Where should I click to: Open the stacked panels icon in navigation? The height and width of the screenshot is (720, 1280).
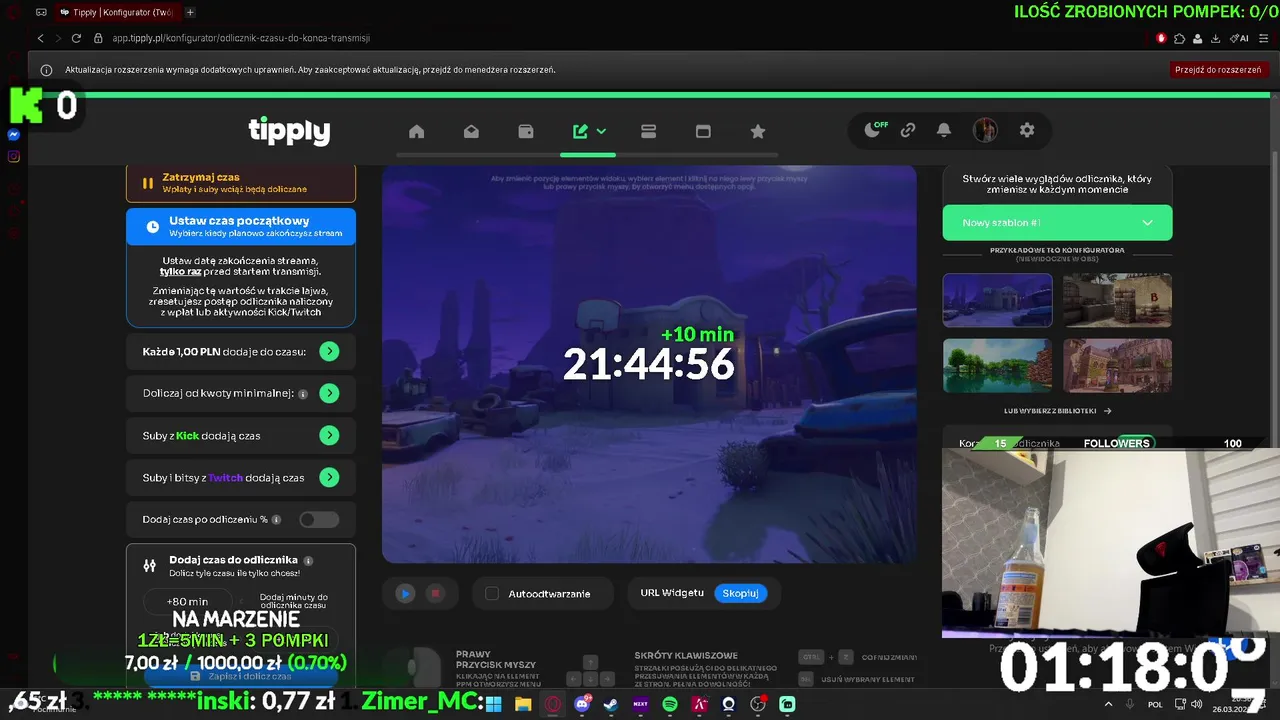(648, 131)
